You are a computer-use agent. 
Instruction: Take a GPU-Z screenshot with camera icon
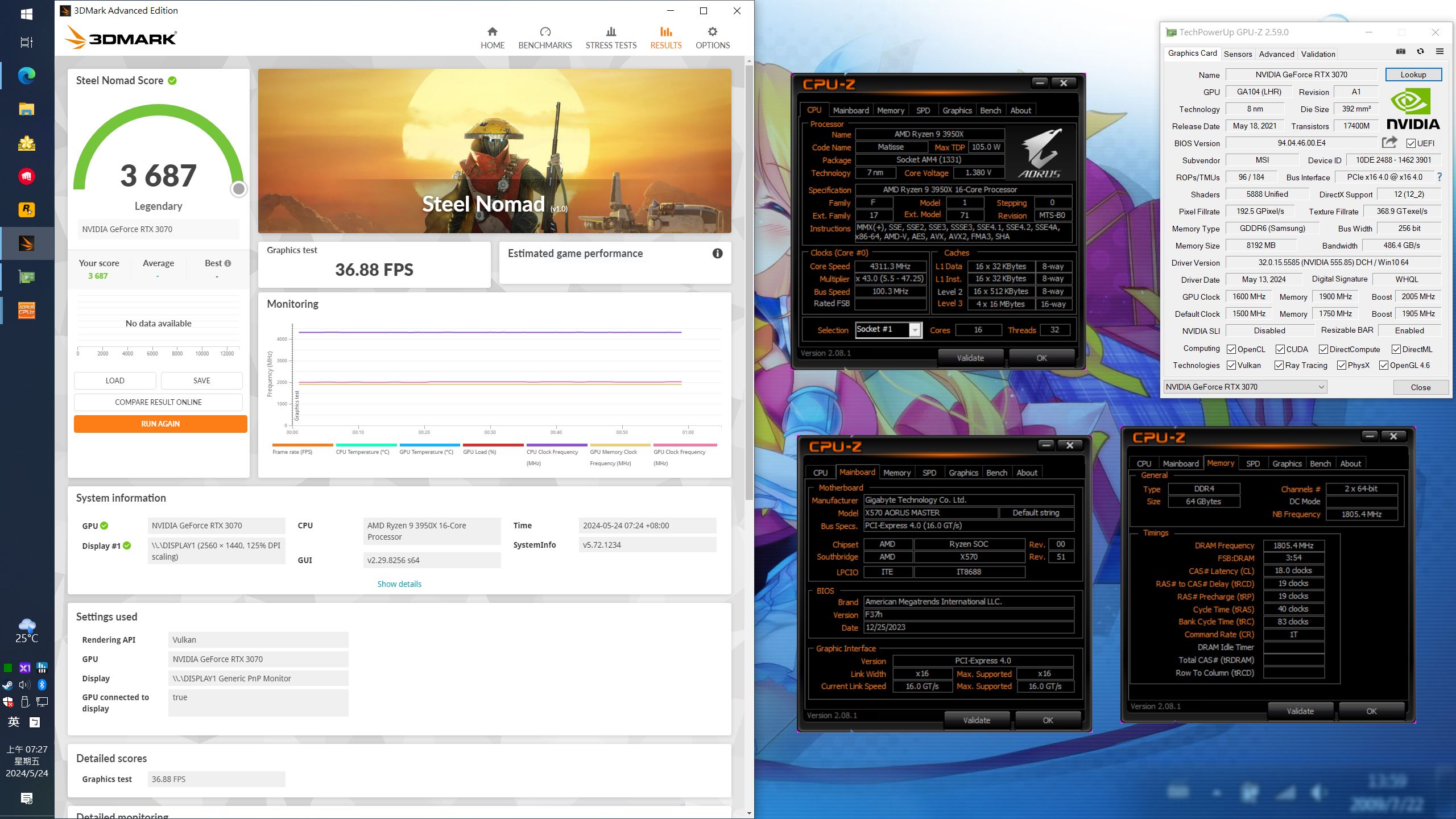1400,52
